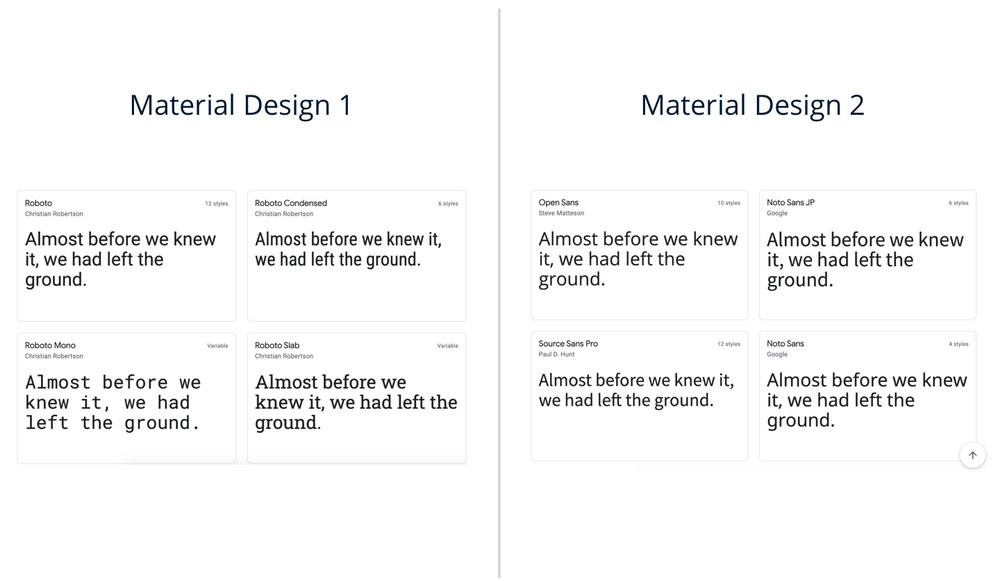This screenshot has width=1000, height=581.
Task: Click Paul D. Hunt under Source Sans Pro
Action: click(556, 354)
